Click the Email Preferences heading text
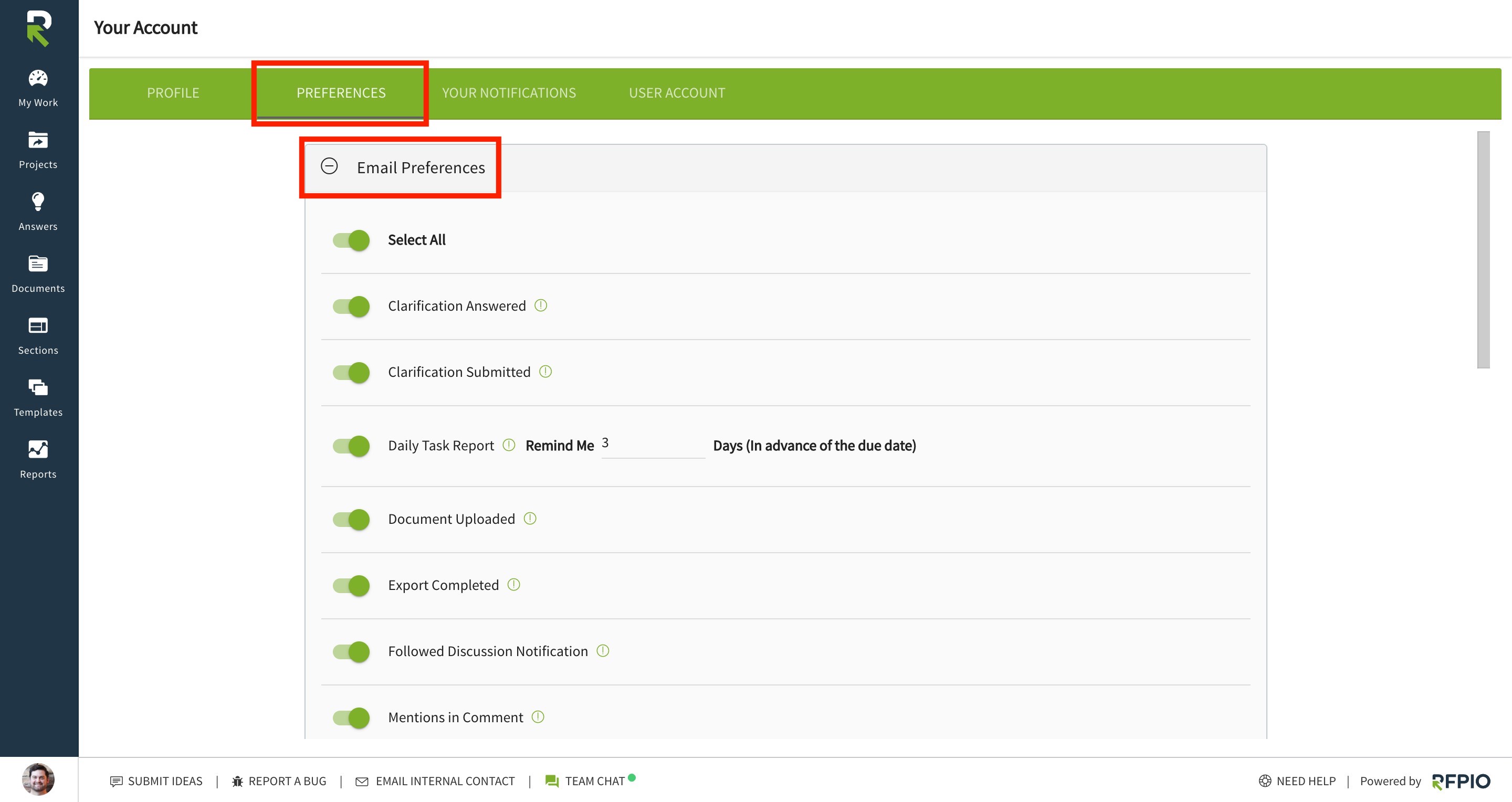This screenshot has width=1512, height=802. [x=421, y=168]
